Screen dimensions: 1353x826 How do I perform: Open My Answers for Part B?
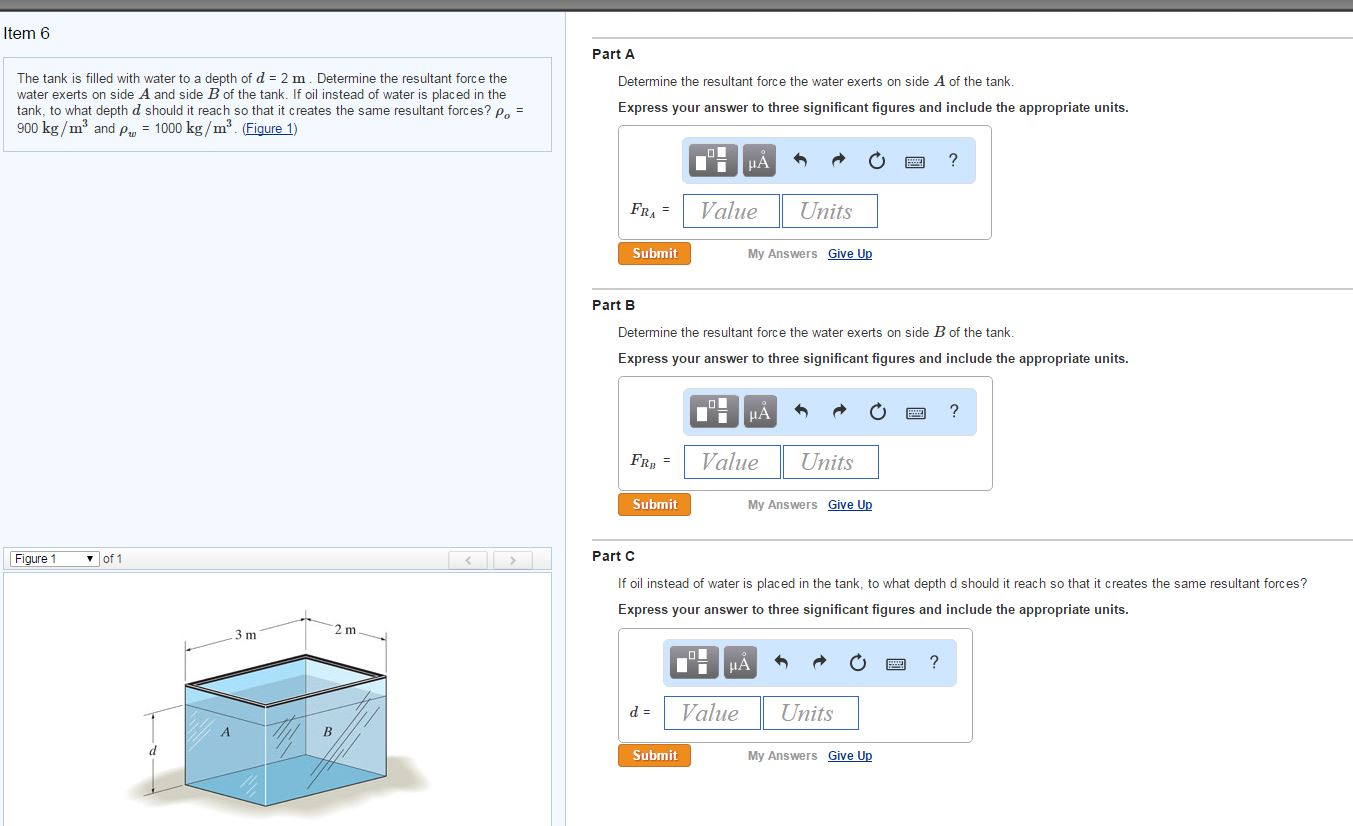[782, 505]
